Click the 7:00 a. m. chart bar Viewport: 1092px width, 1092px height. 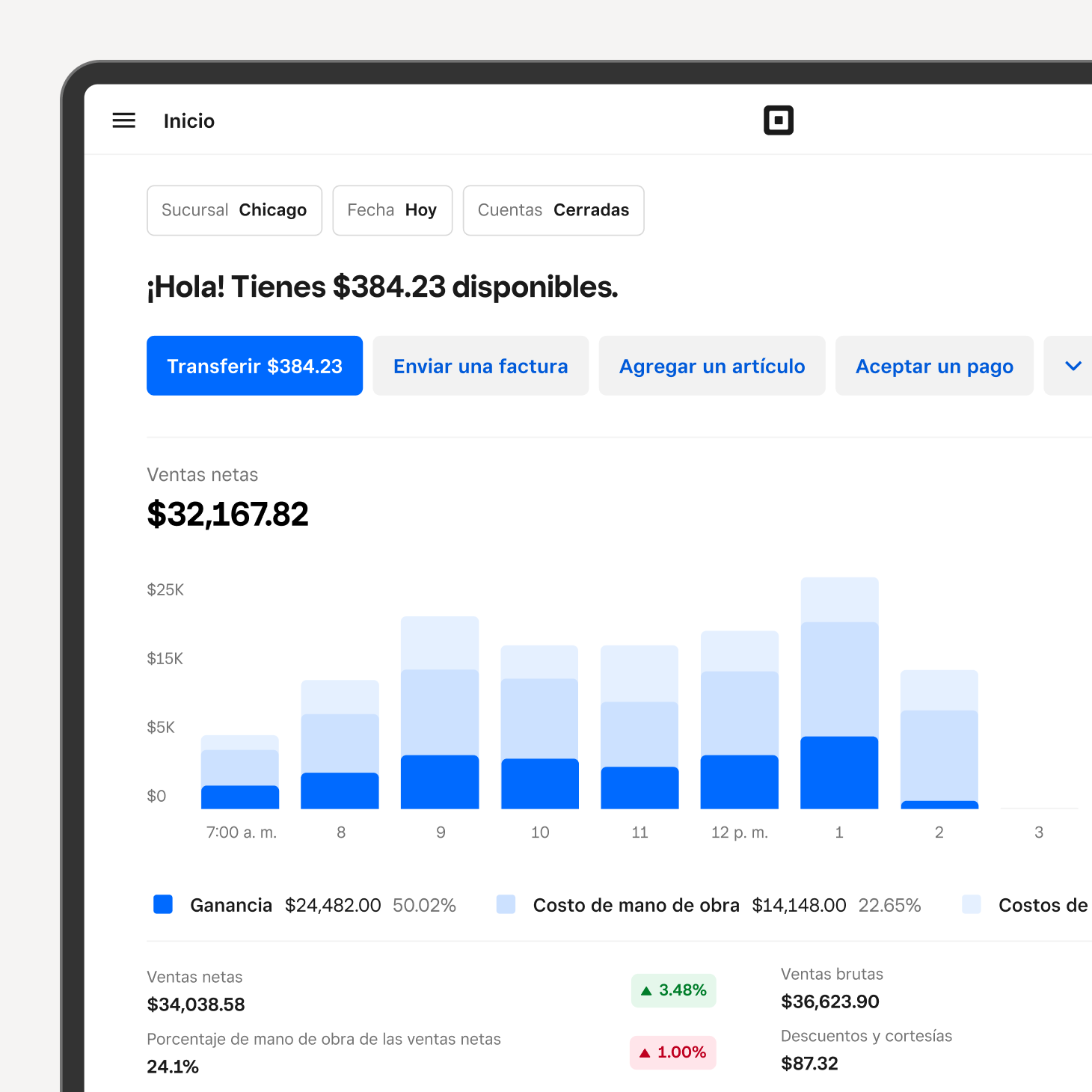(x=240, y=772)
